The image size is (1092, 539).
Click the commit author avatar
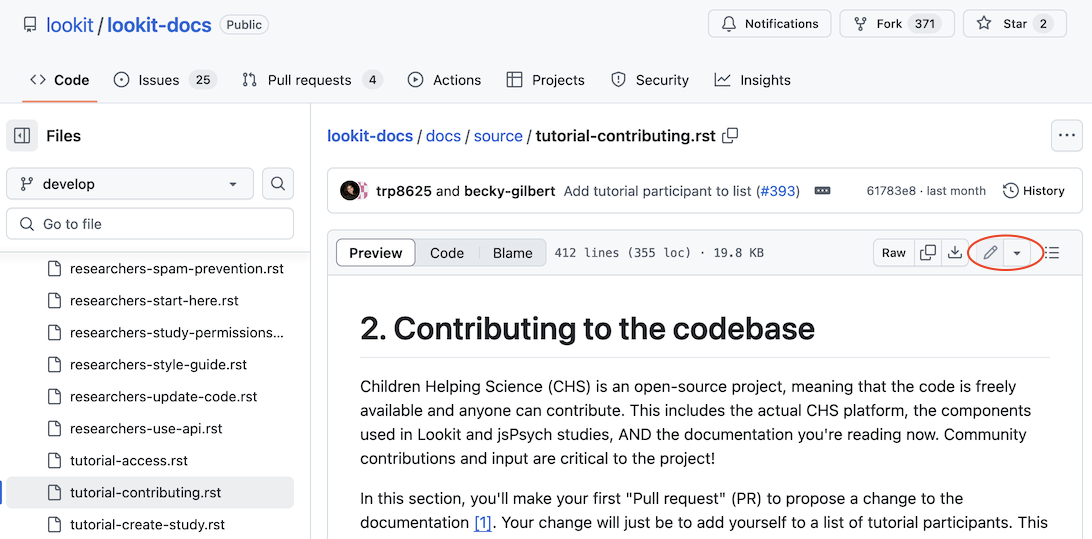[x=350, y=191]
